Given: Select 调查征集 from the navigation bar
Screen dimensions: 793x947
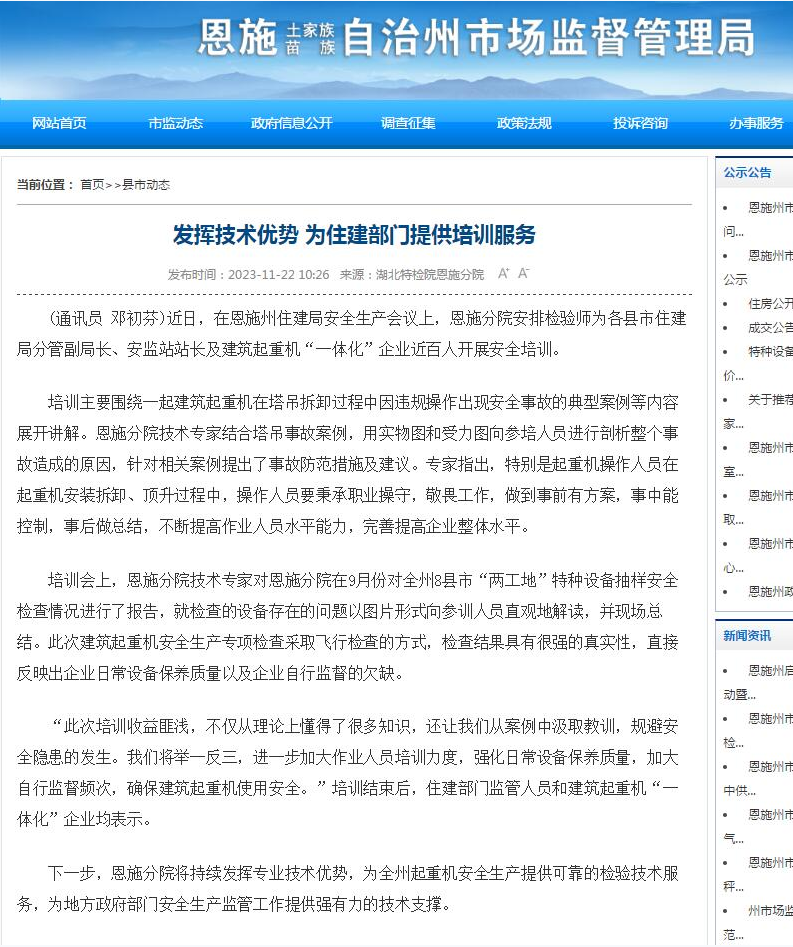Looking at the screenshot, I should (x=408, y=123).
